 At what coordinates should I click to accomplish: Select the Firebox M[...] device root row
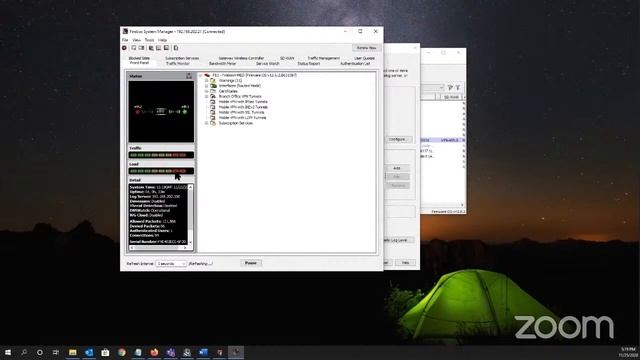tap(254, 75)
